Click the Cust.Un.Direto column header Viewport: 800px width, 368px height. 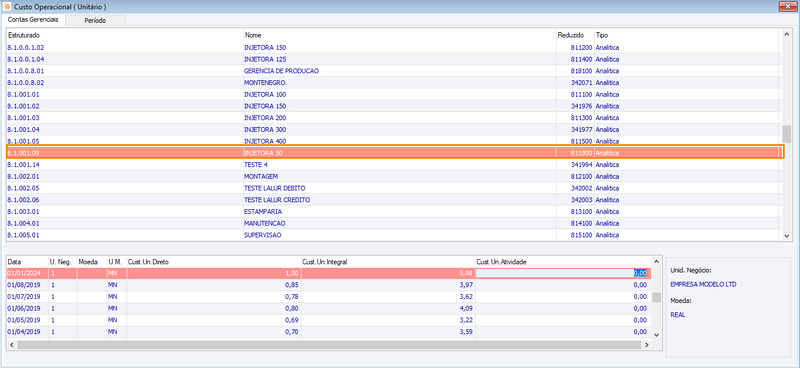[214, 262]
